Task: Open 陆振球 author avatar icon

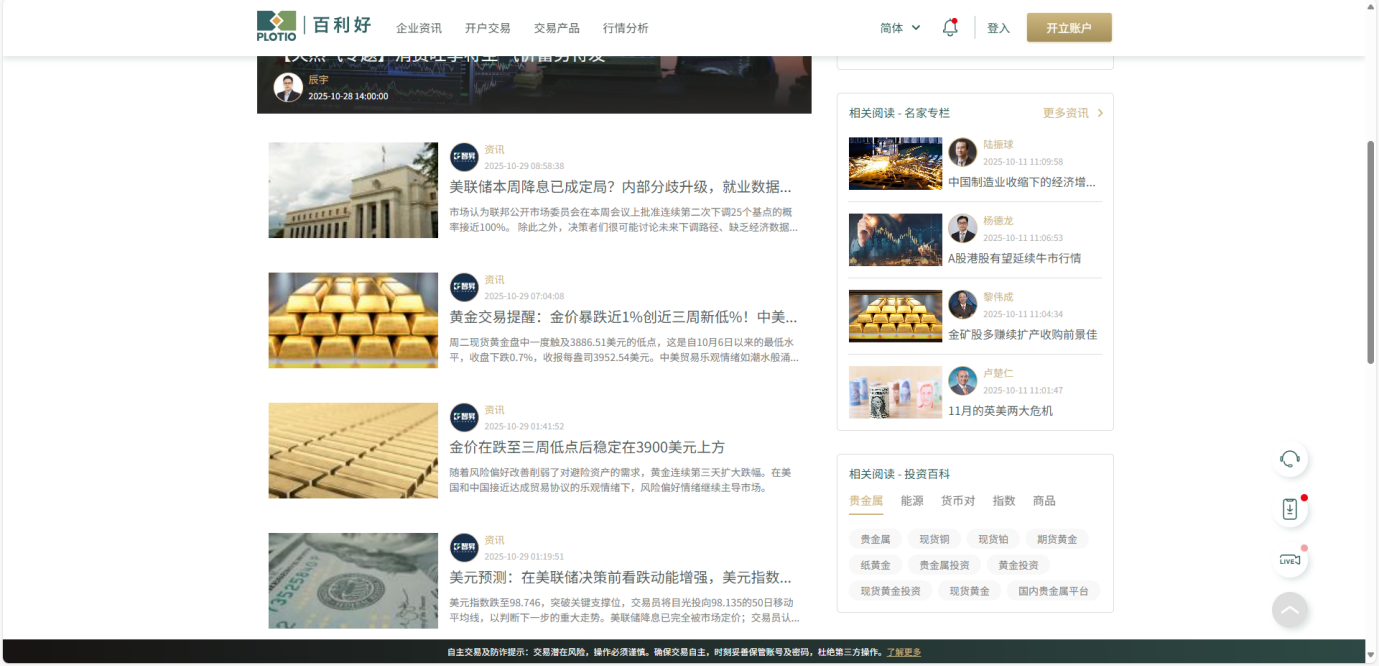Action: coord(961,152)
